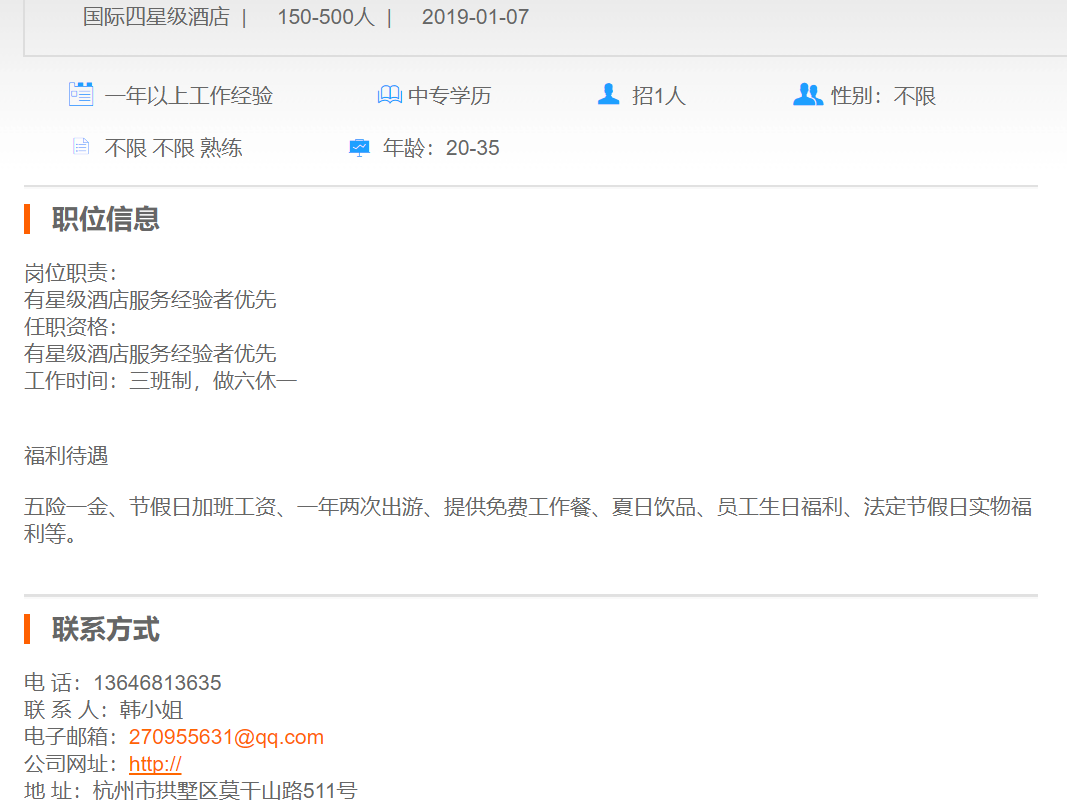The width and height of the screenshot is (1067, 801).
Task: Click the 性别：不限 gender text
Action: click(884, 96)
